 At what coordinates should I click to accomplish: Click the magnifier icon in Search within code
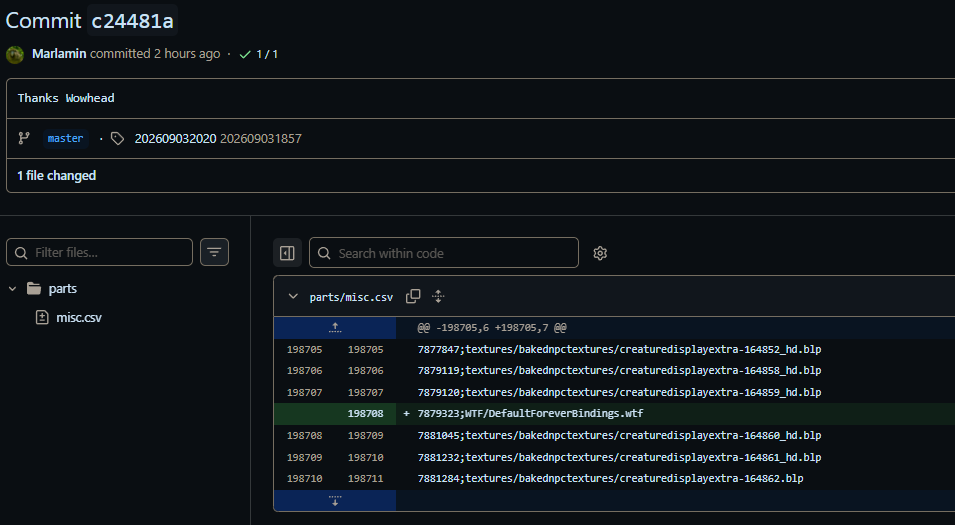[324, 253]
